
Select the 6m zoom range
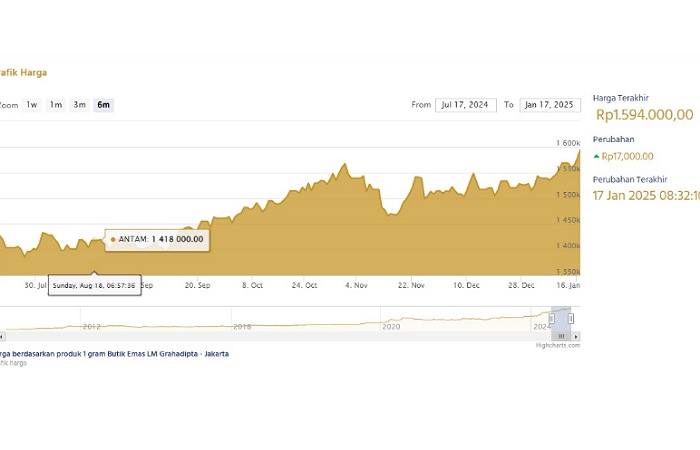coord(104,105)
